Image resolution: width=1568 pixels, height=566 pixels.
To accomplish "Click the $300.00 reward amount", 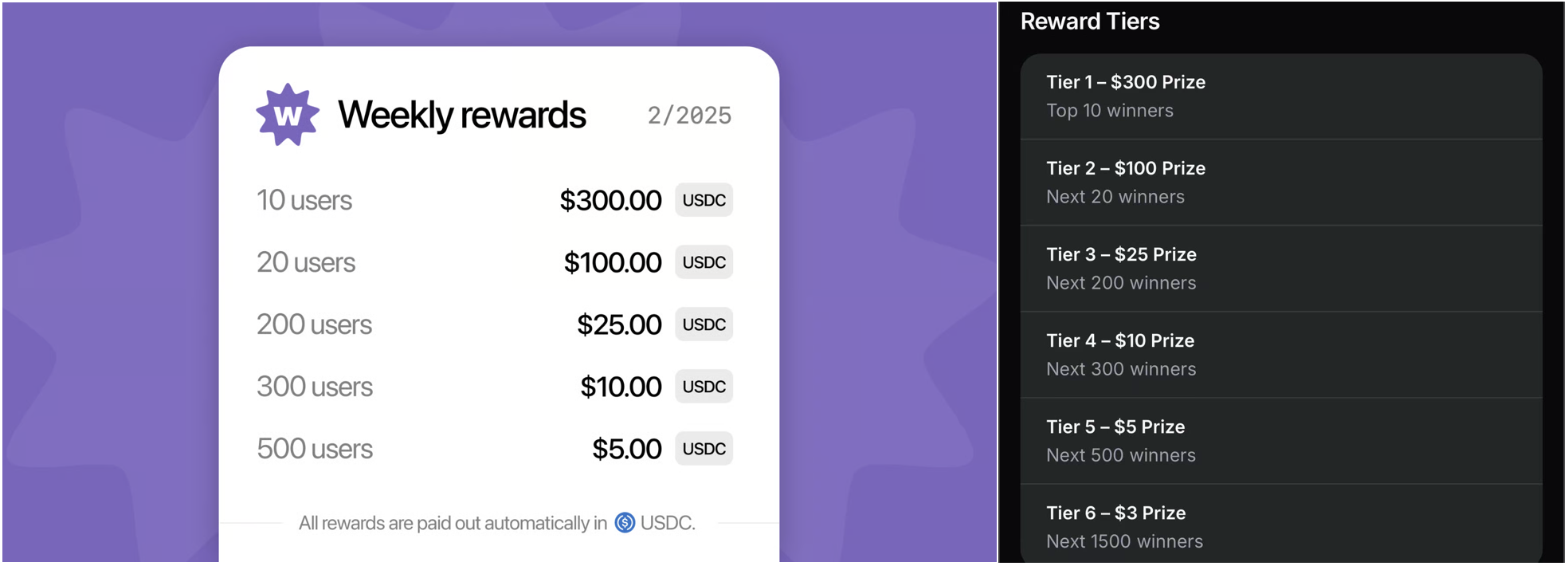I will tap(610, 200).
